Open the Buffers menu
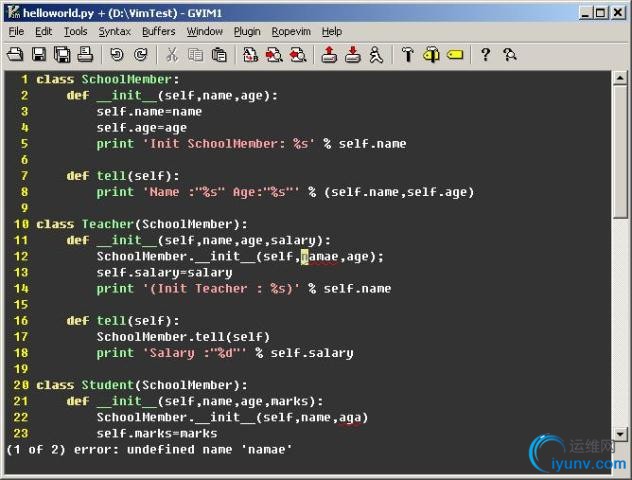This screenshot has width=632, height=480. pyautogui.click(x=159, y=31)
